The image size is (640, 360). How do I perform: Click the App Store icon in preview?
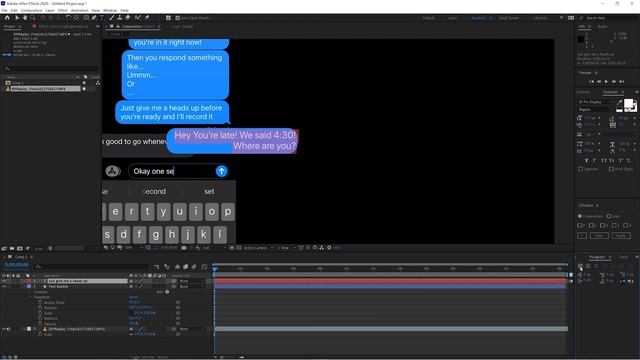(113, 171)
